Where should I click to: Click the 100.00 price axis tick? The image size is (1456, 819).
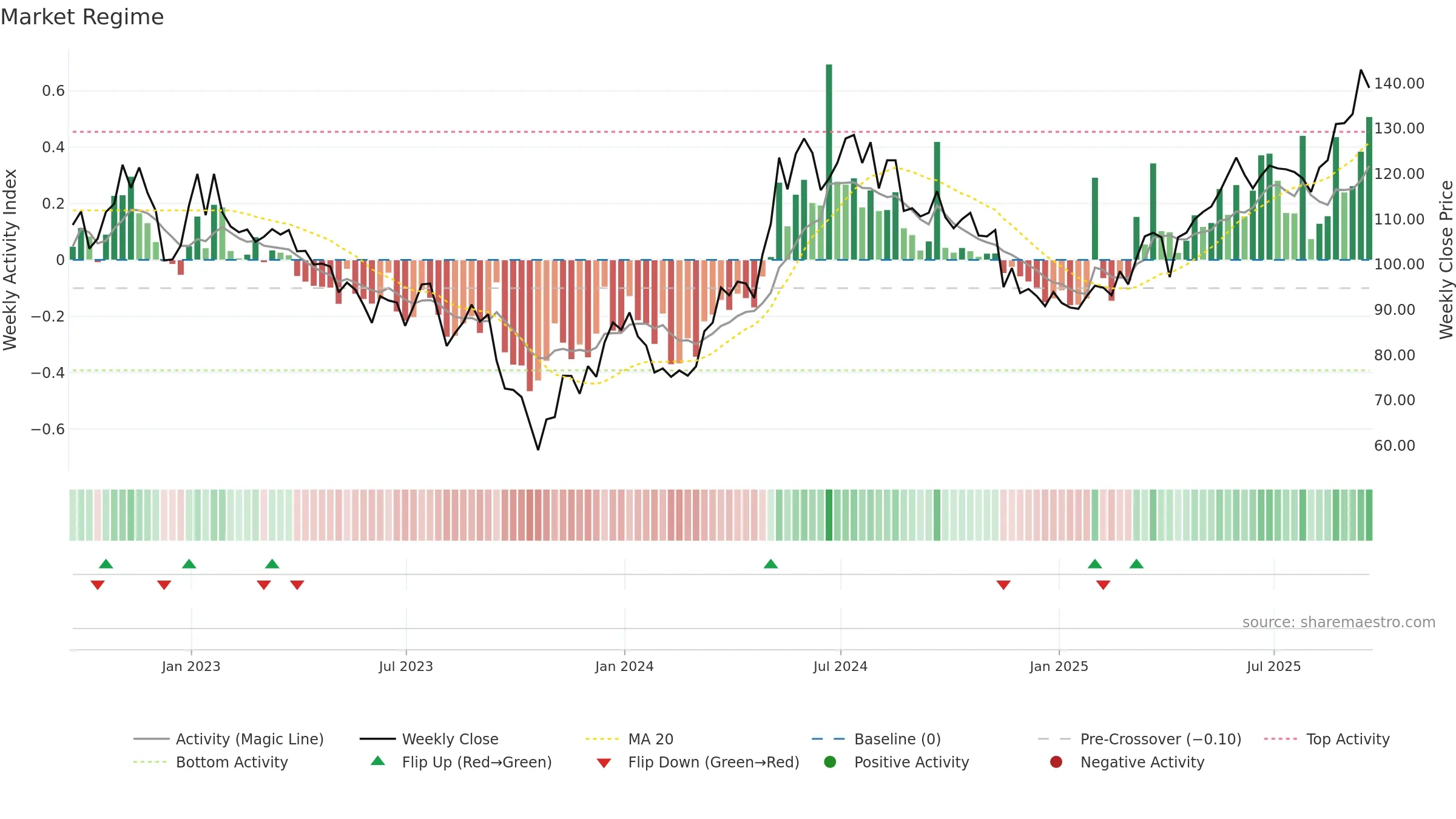point(1400,264)
